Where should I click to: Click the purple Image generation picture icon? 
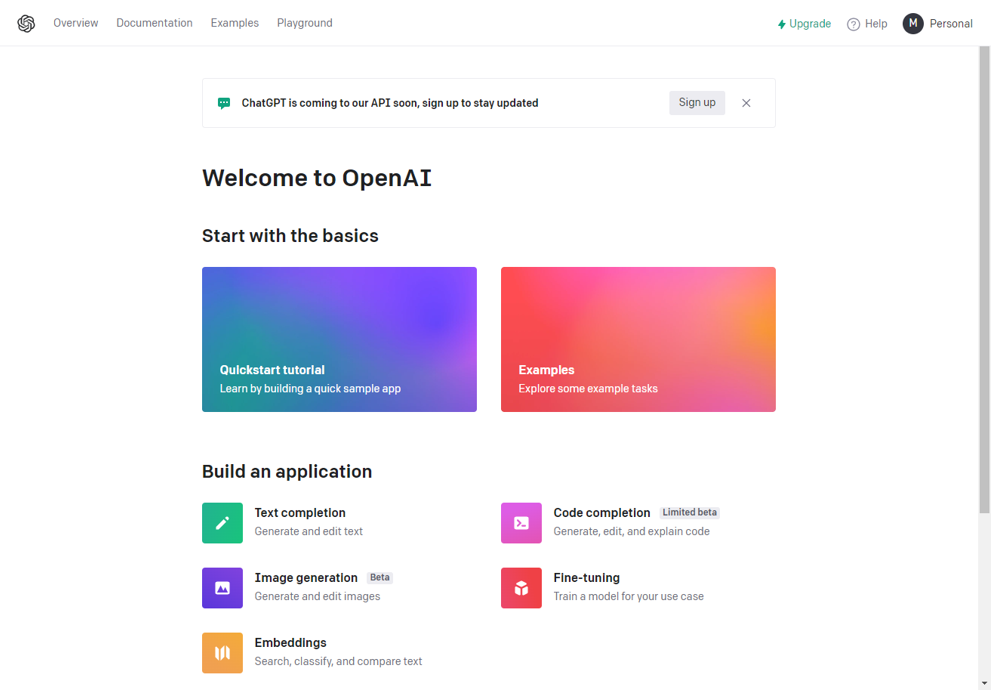pos(222,588)
